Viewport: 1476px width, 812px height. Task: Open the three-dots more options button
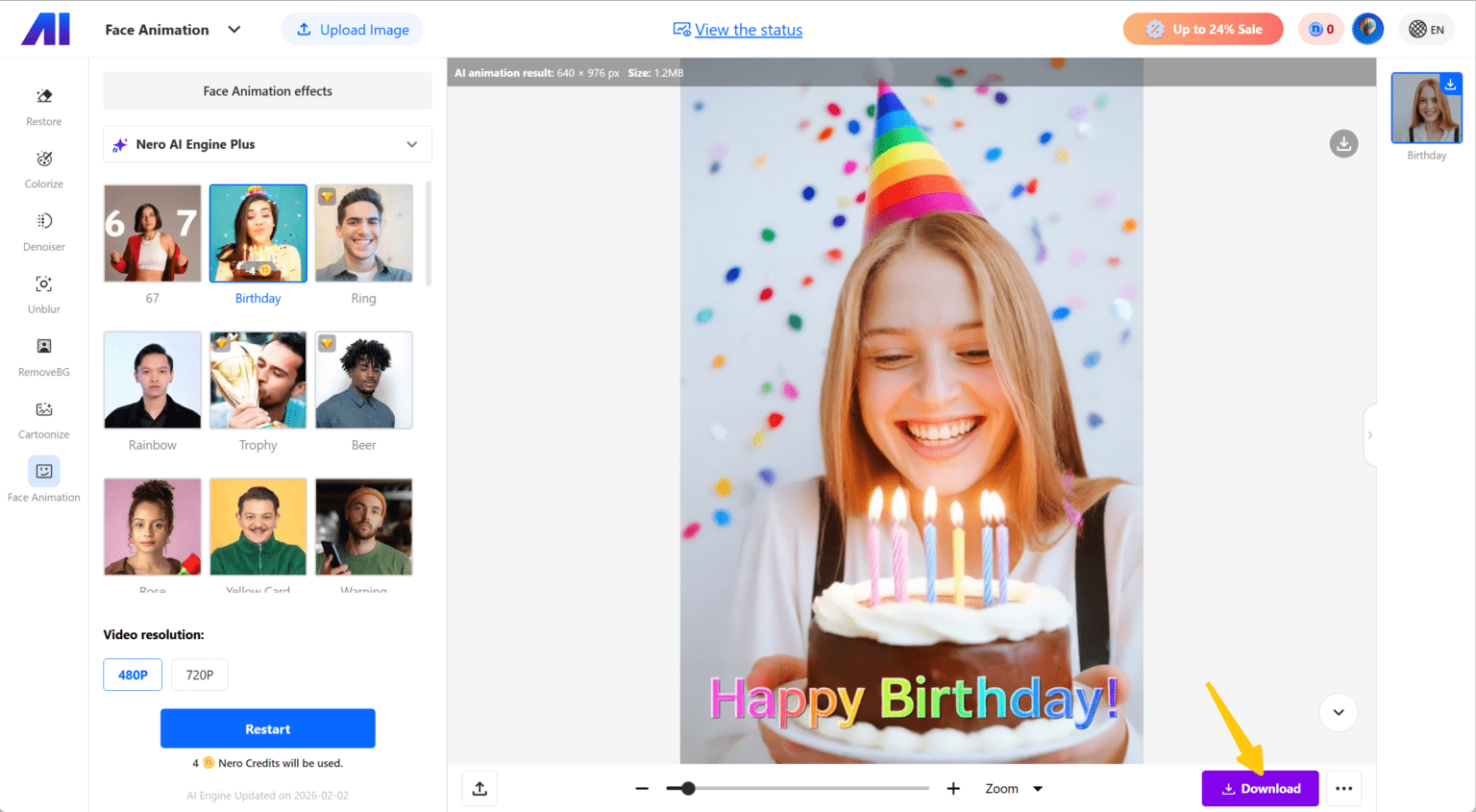(1343, 789)
